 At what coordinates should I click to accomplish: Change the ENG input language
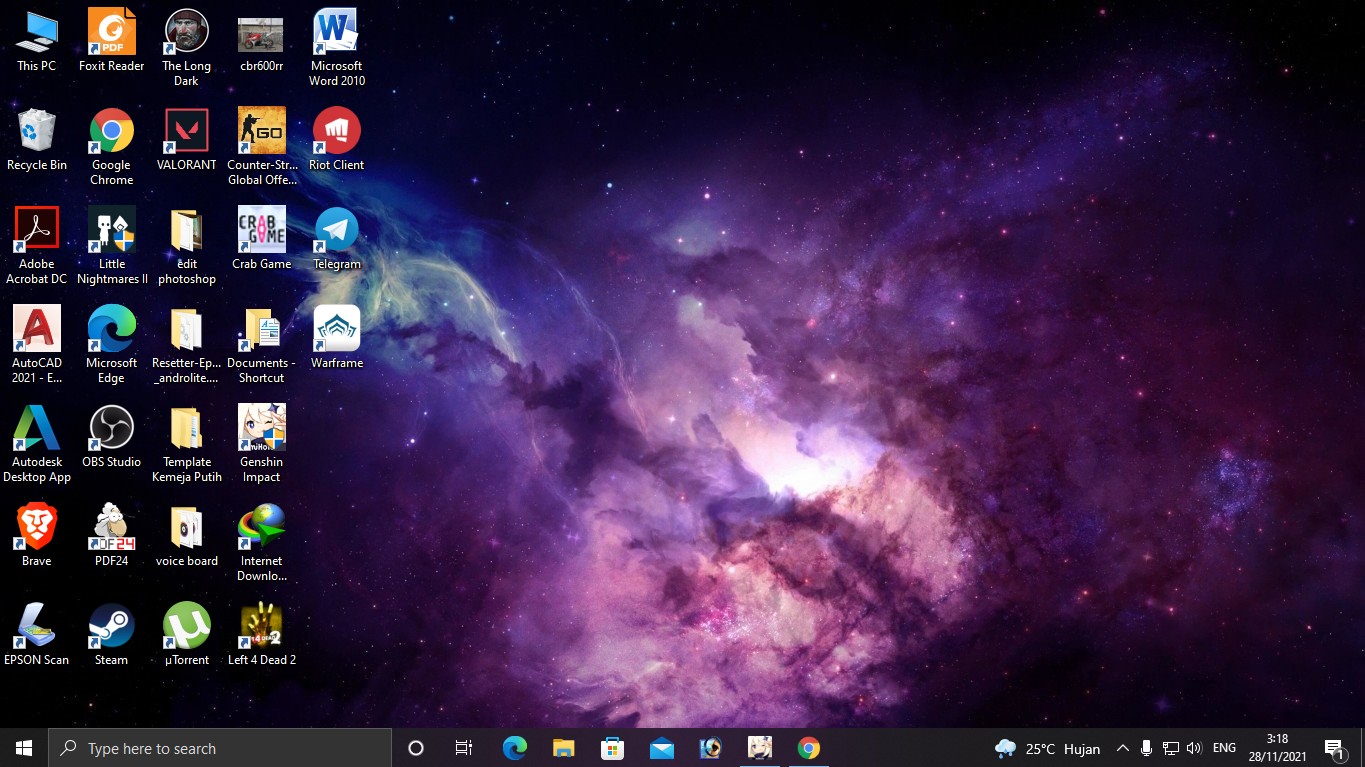coord(1224,748)
